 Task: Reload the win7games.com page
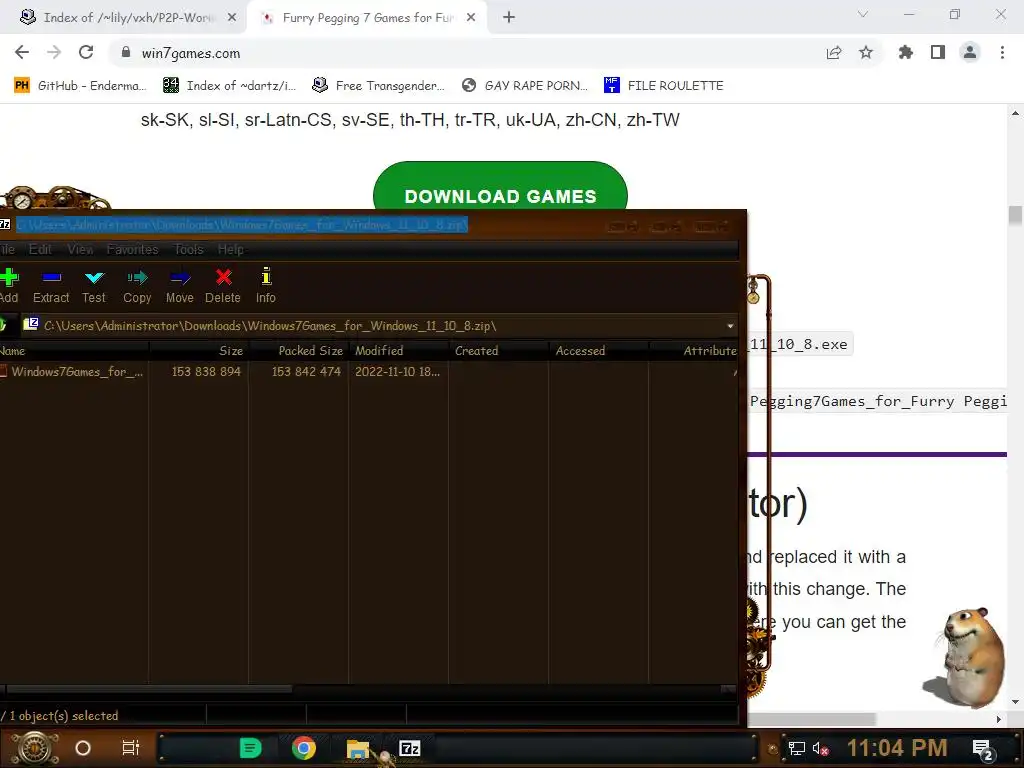tap(86, 52)
